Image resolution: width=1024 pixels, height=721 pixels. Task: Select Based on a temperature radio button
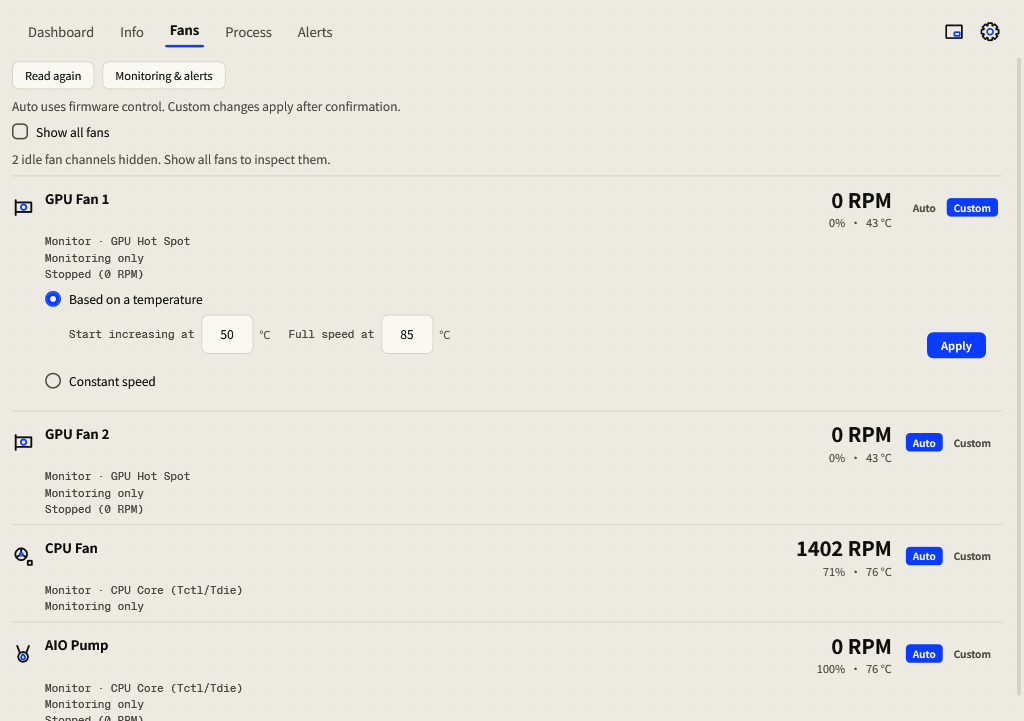(53, 299)
